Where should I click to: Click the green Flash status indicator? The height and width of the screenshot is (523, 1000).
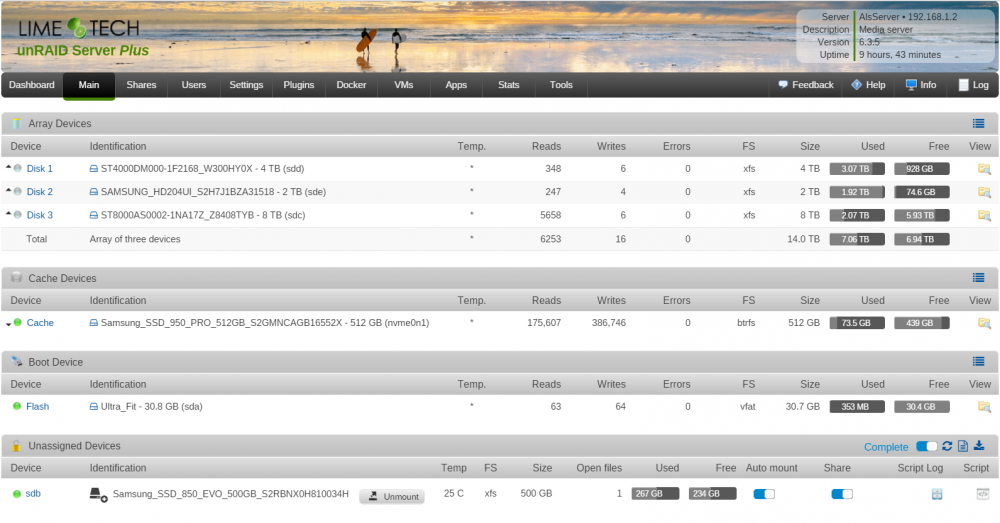[x=17, y=406]
